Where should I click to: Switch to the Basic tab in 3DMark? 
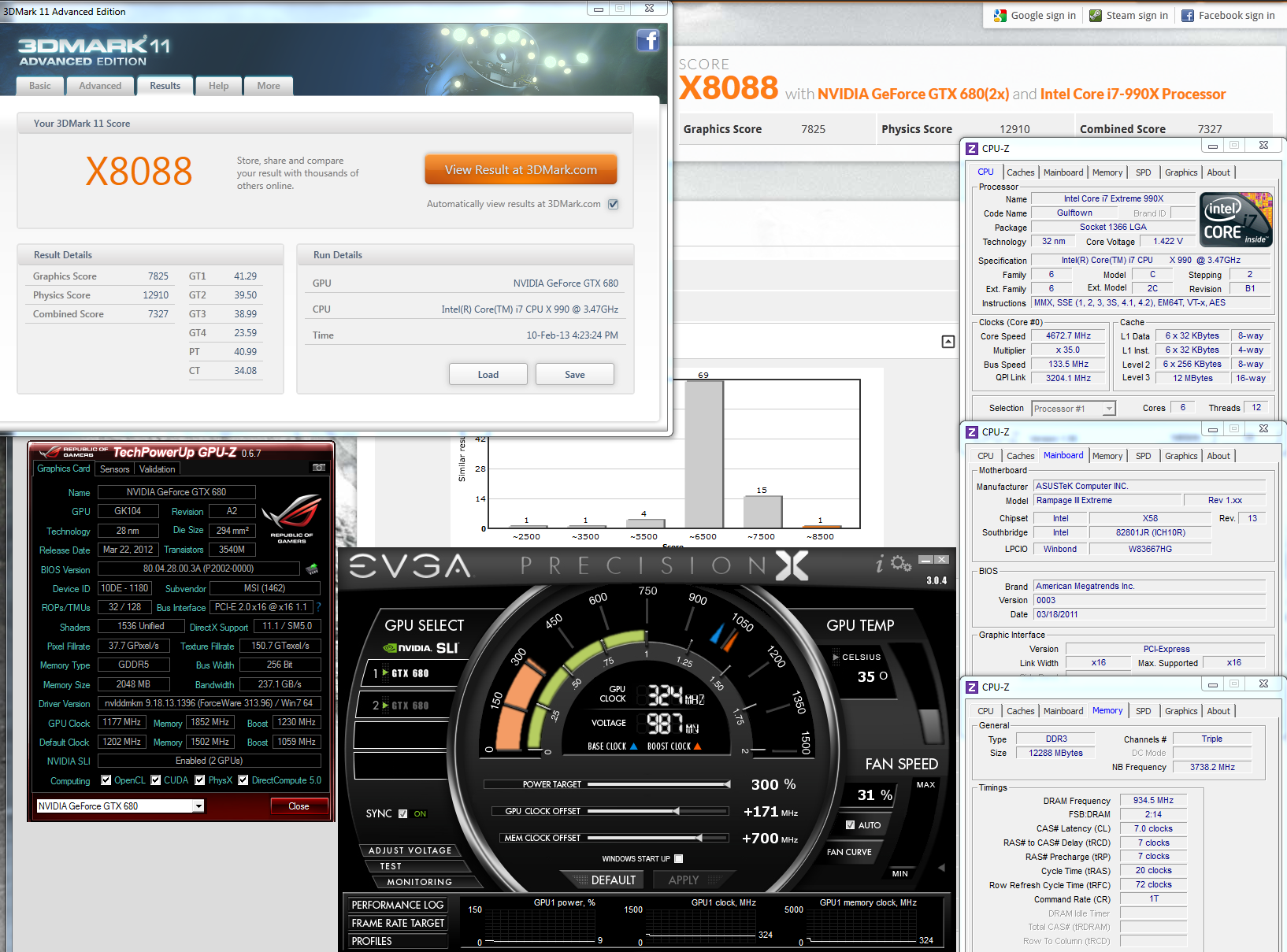click(x=40, y=86)
